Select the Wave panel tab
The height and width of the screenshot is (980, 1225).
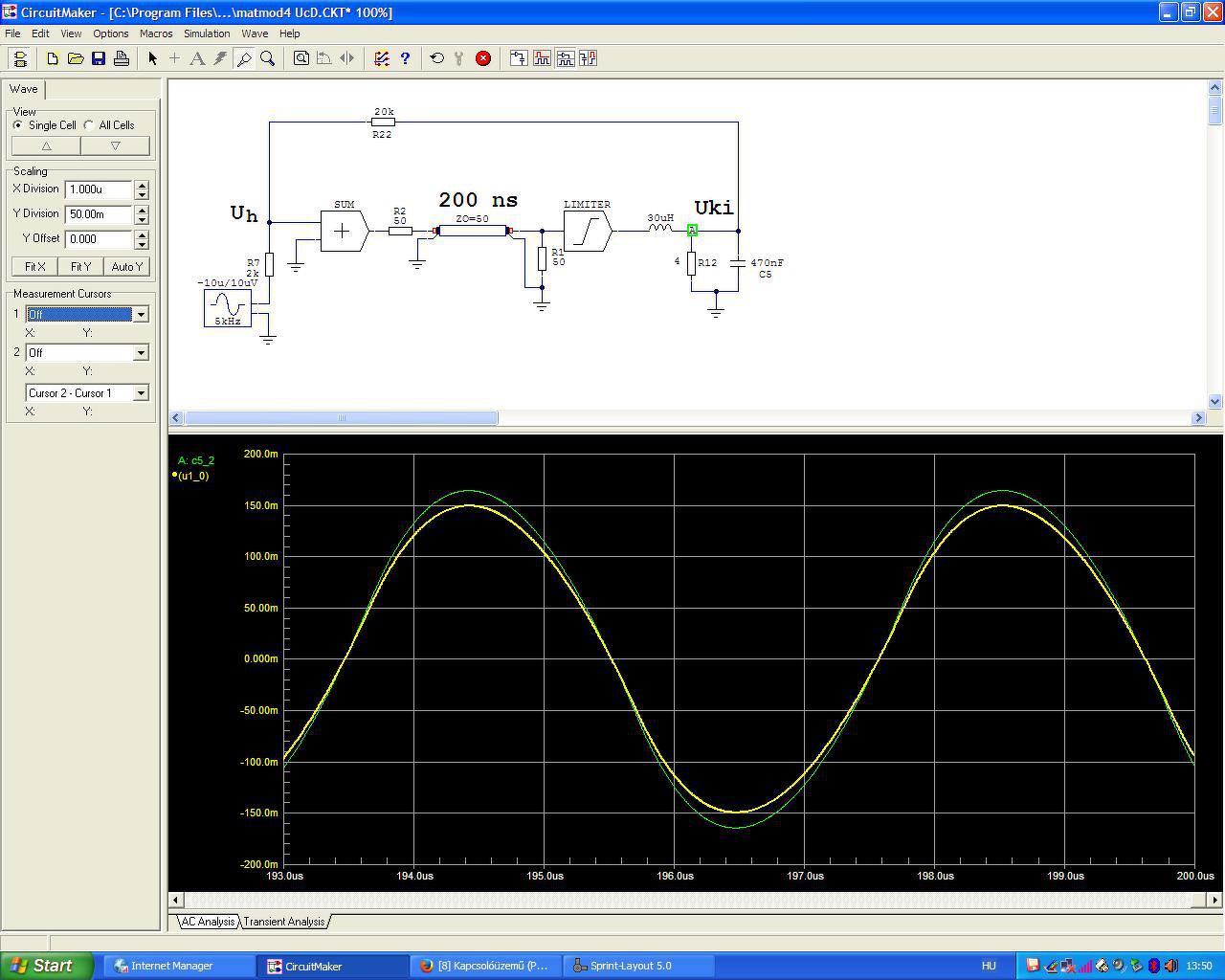(x=24, y=89)
